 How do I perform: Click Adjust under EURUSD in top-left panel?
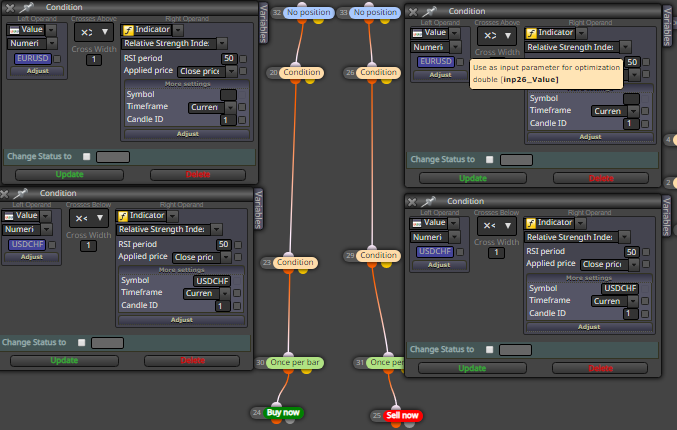pyautogui.click(x=38, y=71)
